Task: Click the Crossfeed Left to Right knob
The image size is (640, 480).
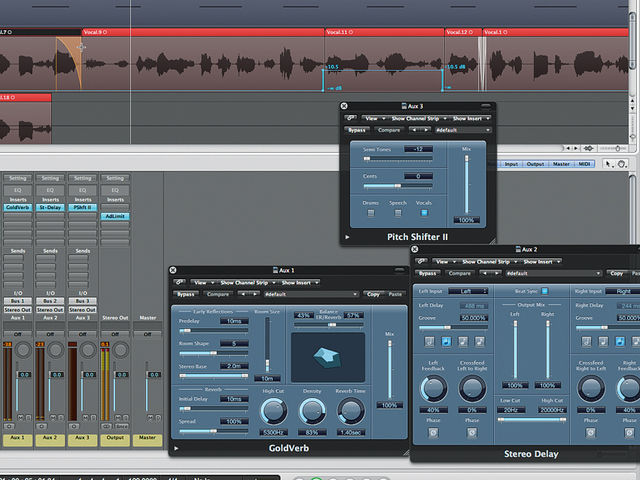Action: click(472, 389)
